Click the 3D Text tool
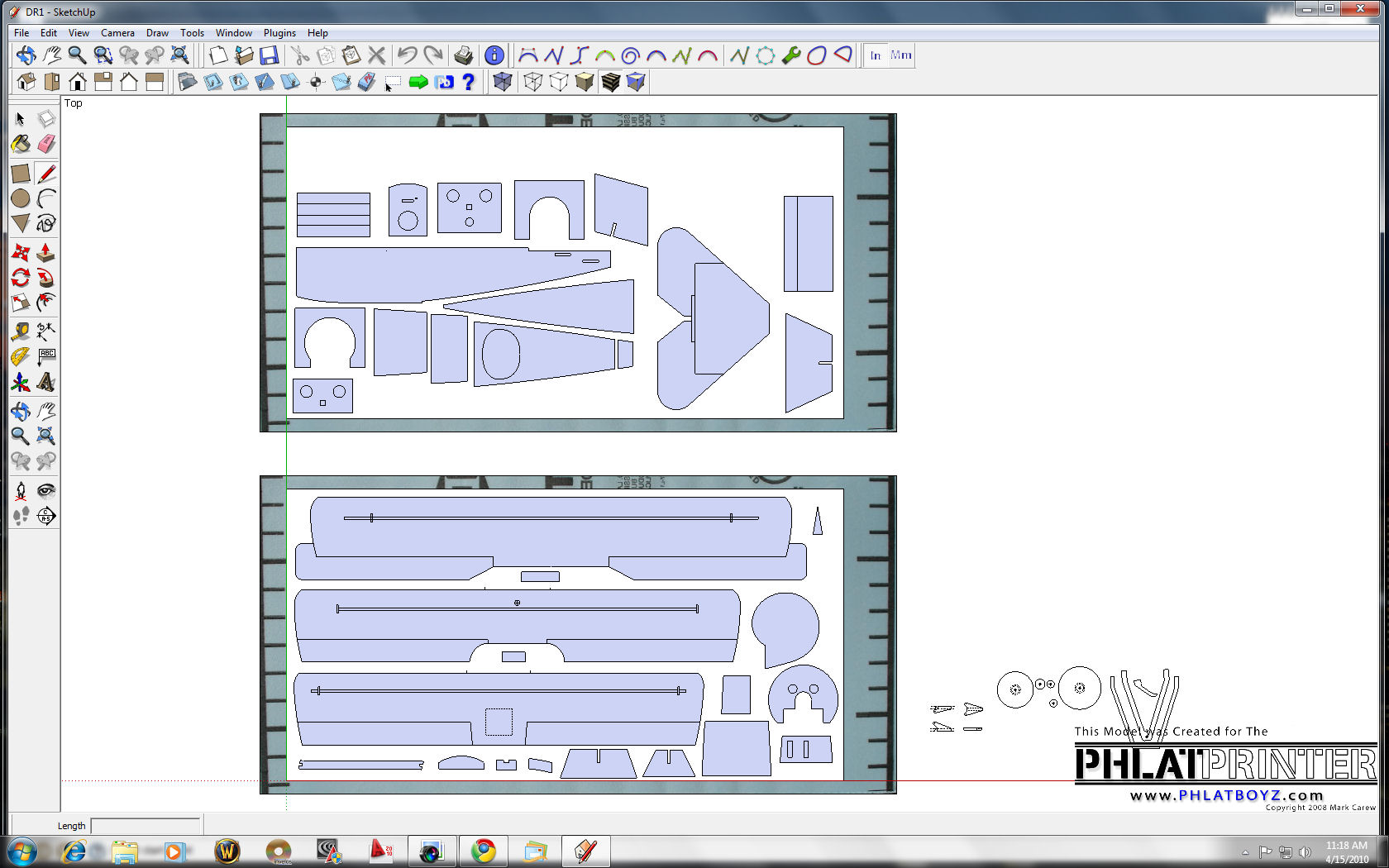This screenshot has width=1389, height=868. tap(46, 383)
